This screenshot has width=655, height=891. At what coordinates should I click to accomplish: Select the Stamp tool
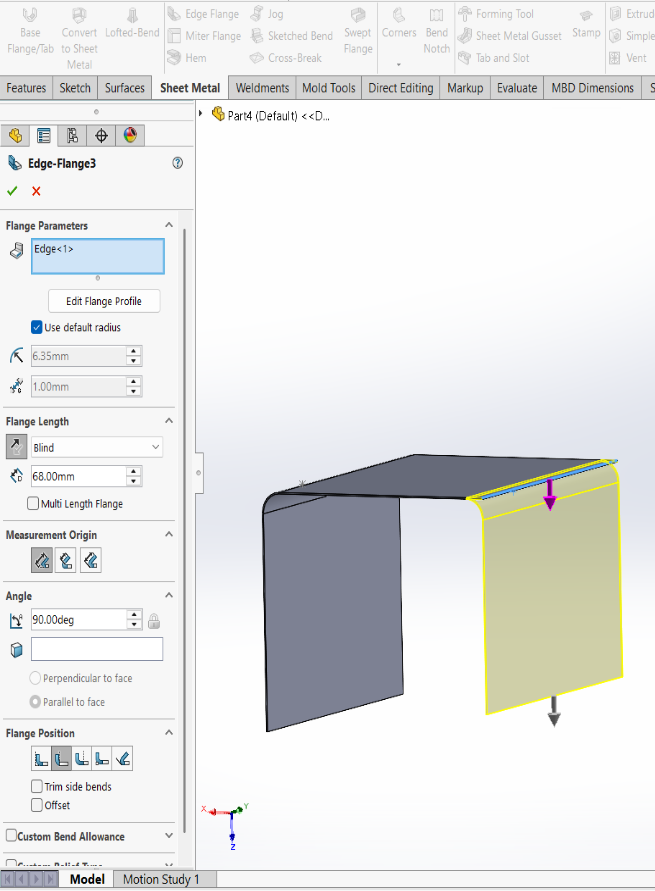pyautogui.click(x=586, y=24)
